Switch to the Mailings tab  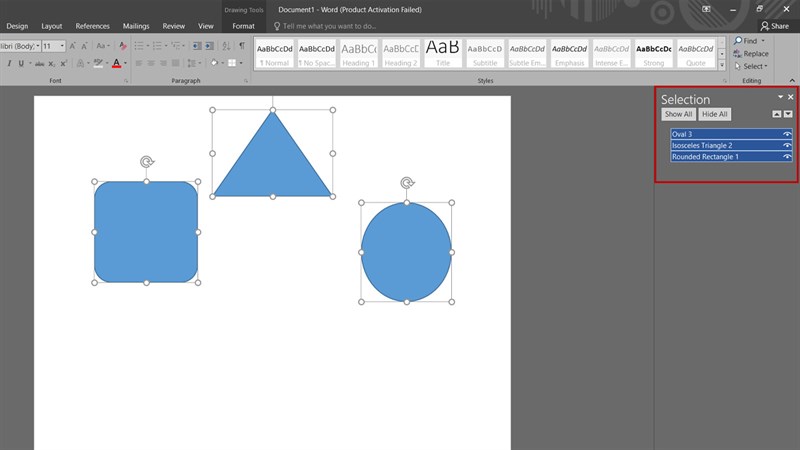click(135, 26)
